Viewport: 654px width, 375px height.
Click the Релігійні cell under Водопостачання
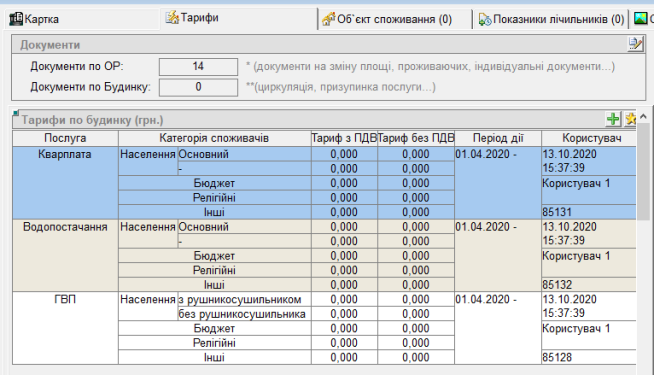coord(214,270)
